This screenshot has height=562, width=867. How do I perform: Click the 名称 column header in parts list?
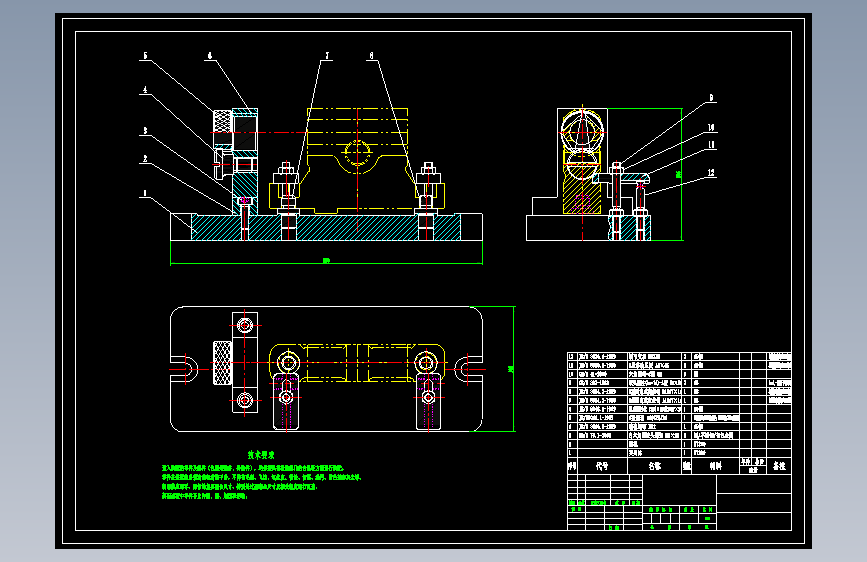point(655,466)
